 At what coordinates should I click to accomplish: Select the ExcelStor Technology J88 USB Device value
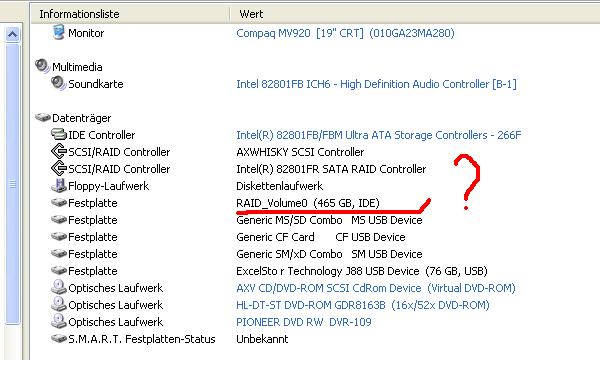[362, 271]
